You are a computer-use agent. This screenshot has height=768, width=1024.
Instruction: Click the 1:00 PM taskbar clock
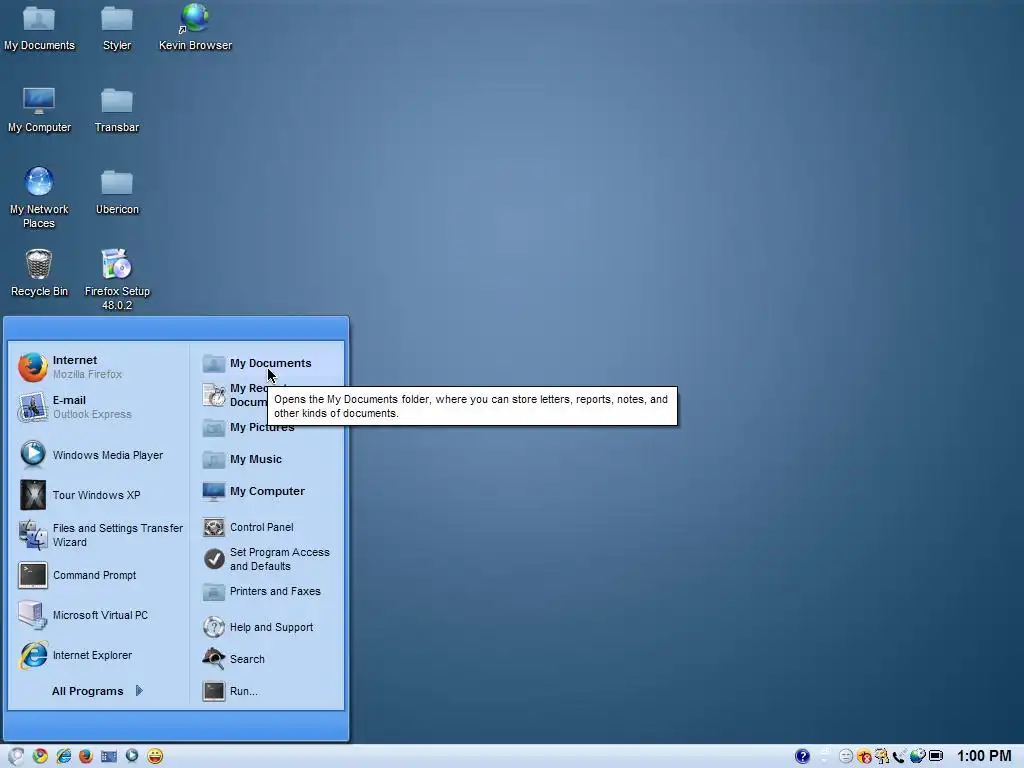[x=984, y=756]
